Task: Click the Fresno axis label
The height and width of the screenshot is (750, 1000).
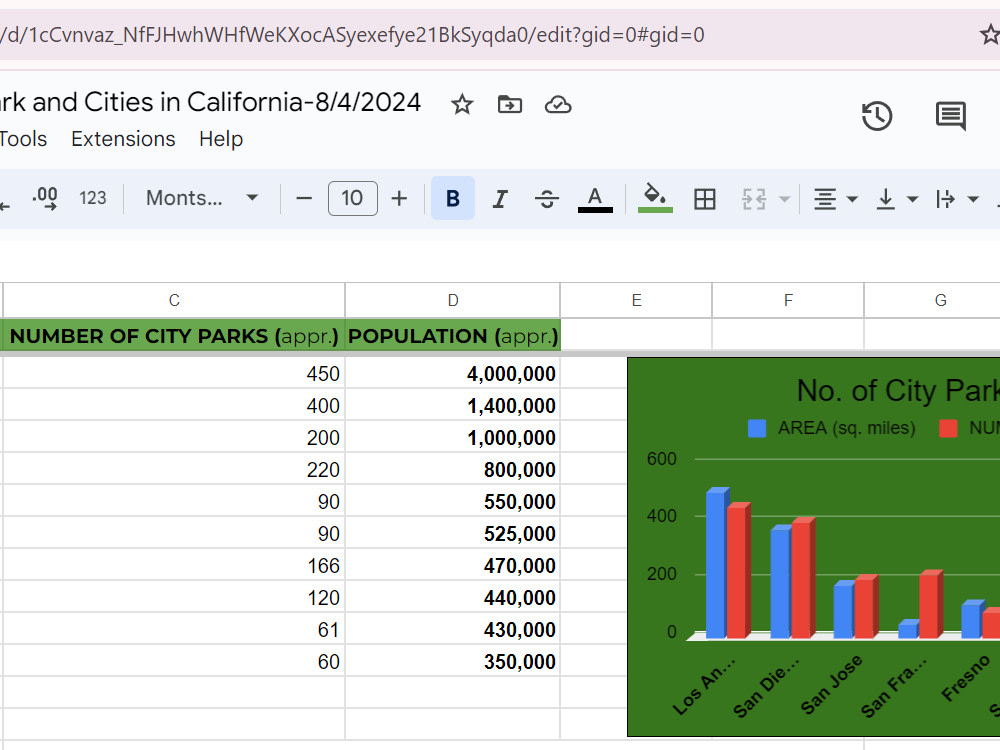Action: point(966,677)
